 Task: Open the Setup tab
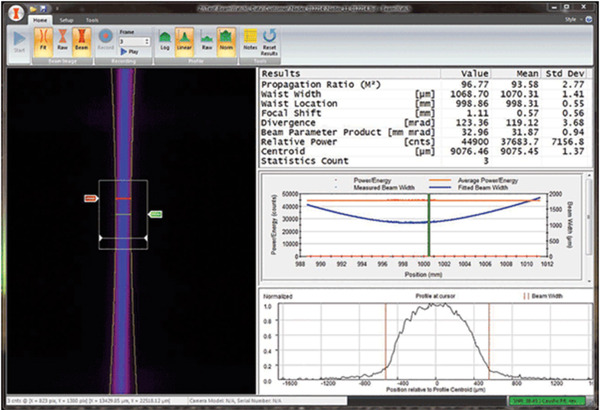[x=66, y=19]
